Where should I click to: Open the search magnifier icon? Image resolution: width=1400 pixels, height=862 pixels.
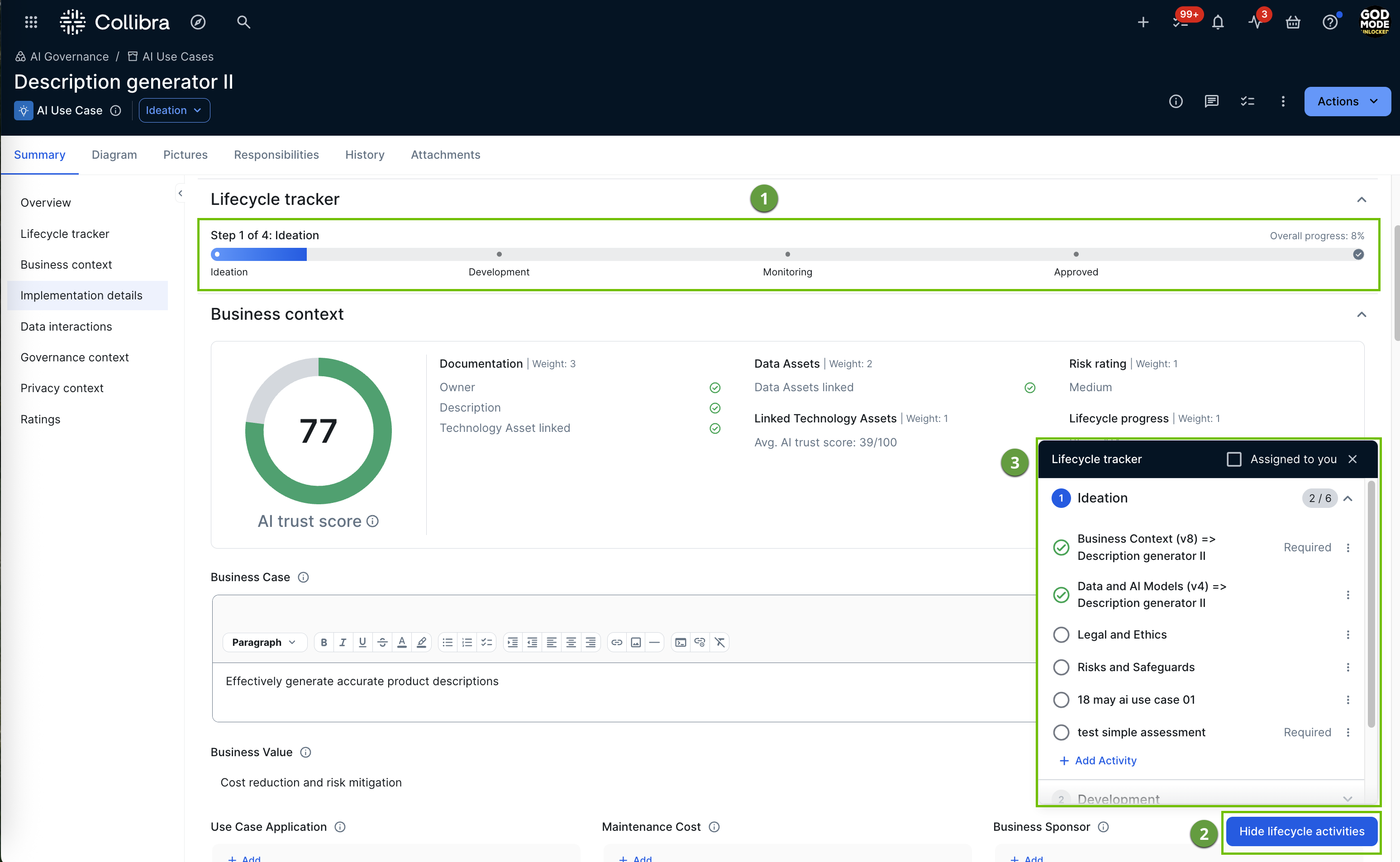tap(243, 22)
